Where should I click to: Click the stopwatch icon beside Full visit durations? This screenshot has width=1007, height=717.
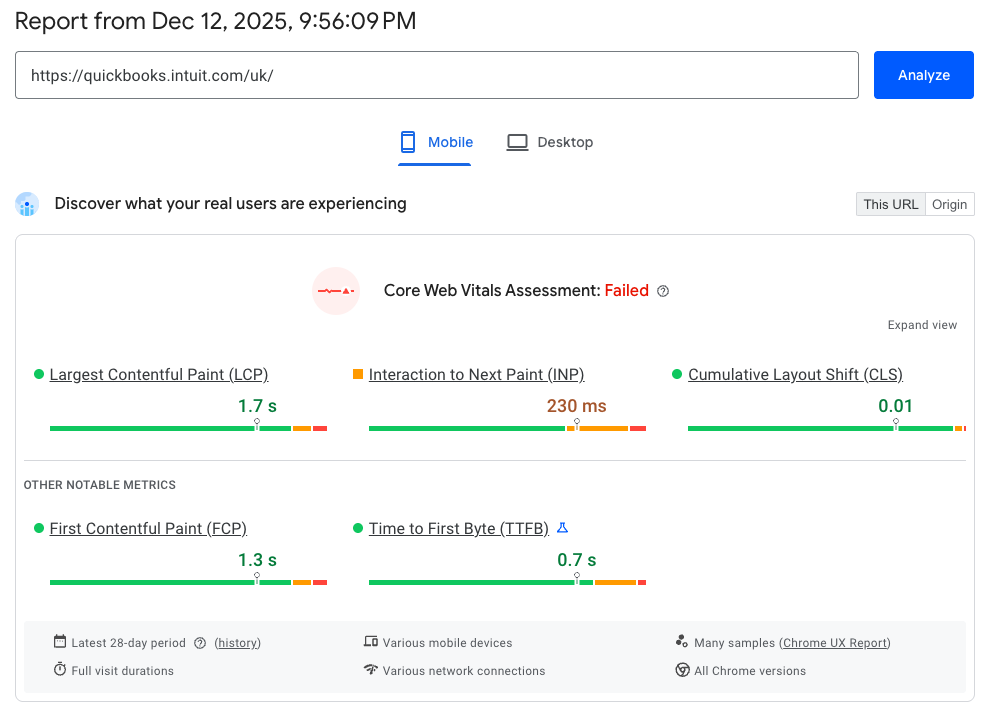click(62, 671)
